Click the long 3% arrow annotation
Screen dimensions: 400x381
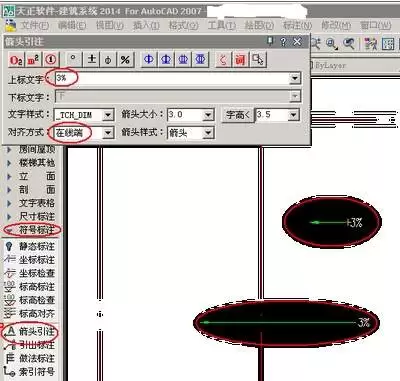[x=286, y=322]
